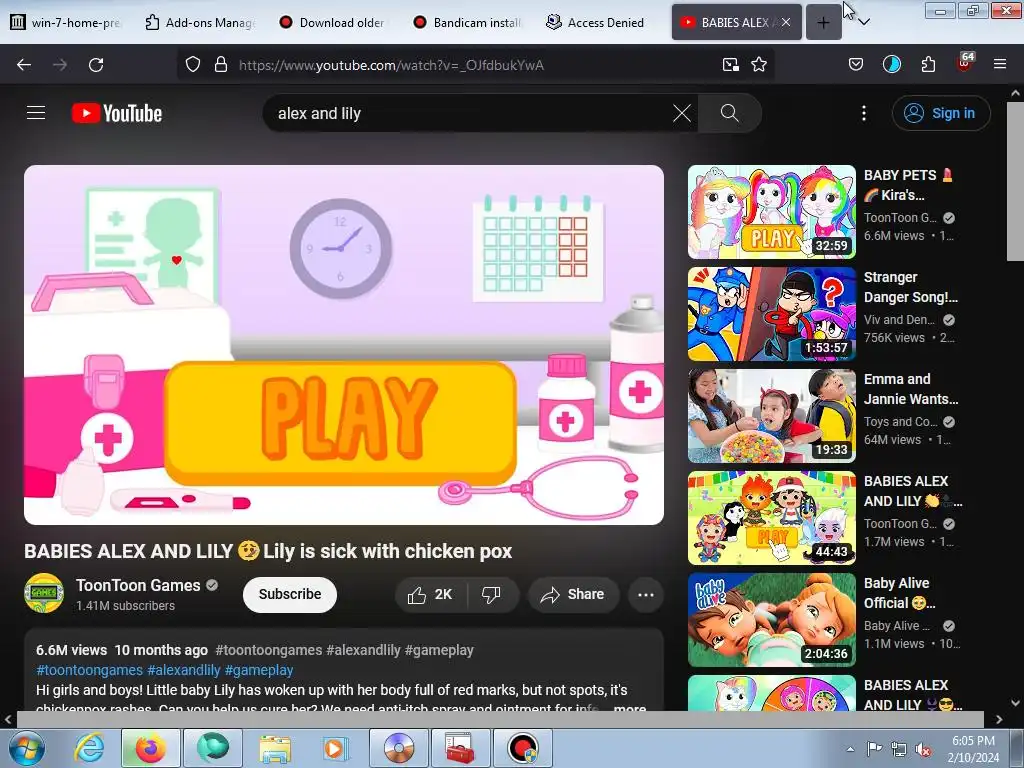The width and height of the screenshot is (1024, 768).
Task: Reload the current page
Action: (x=96, y=65)
